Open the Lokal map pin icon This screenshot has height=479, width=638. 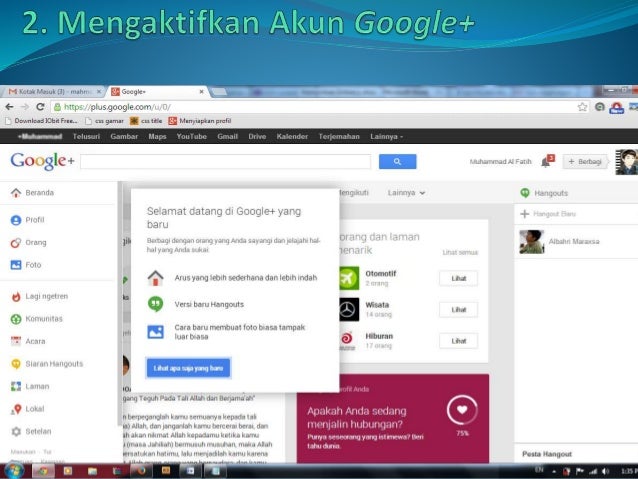16,409
